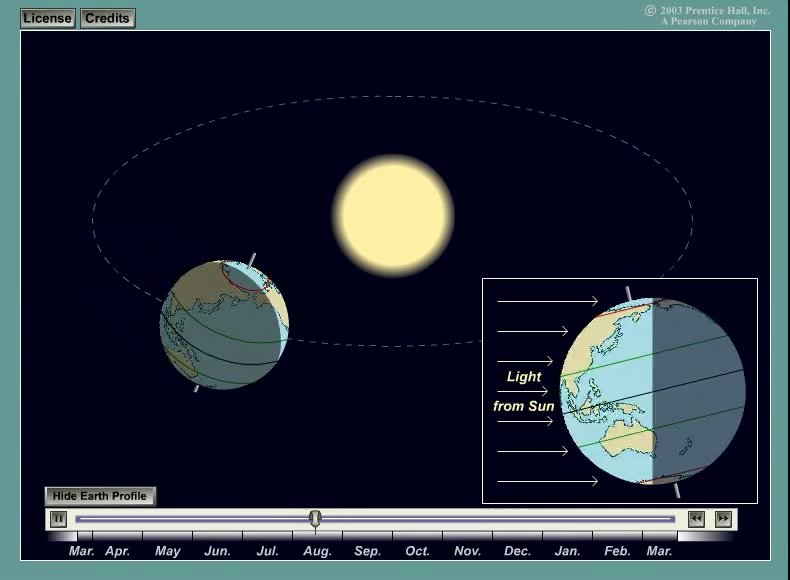Jump to Sep. on the timeline
Image resolution: width=790 pixels, height=580 pixels.
pos(368,551)
